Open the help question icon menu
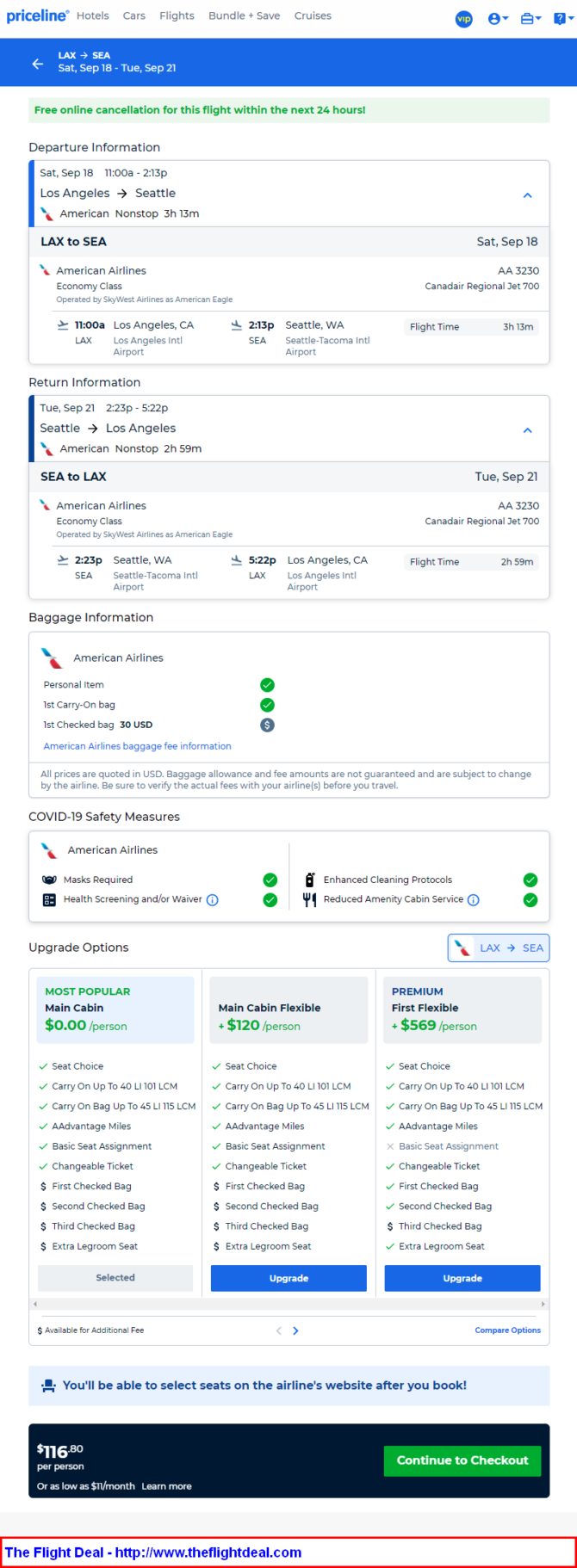 [563, 19]
